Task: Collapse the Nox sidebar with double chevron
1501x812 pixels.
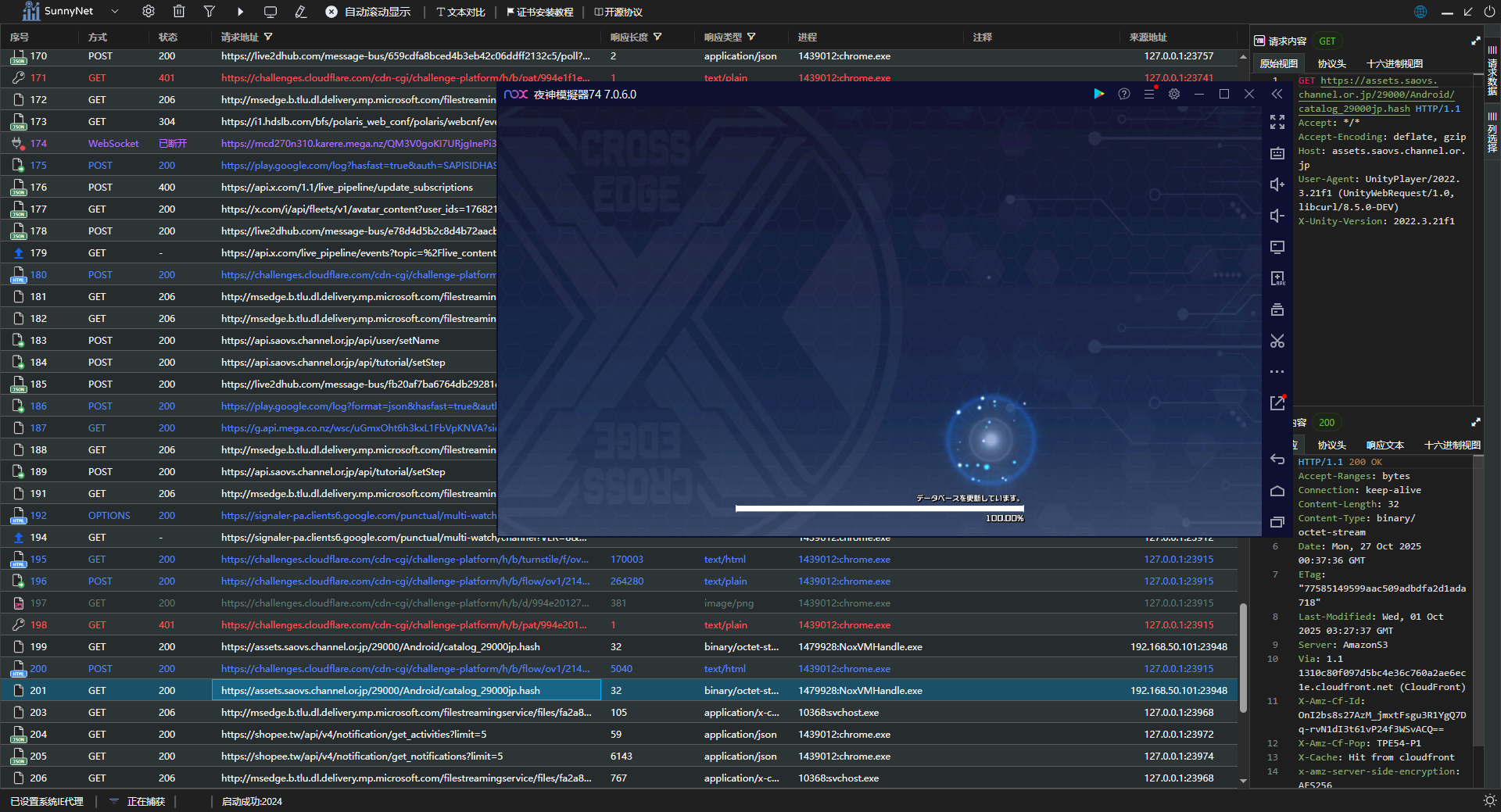Action: (1277, 94)
